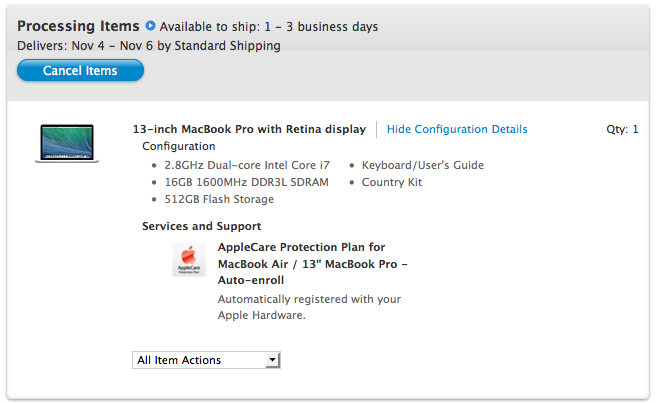Image resolution: width=656 pixels, height=403 pixels.
Task: Select the 512GB Flash Storage item
Action: pyautogui.click(x=219, y=199)
